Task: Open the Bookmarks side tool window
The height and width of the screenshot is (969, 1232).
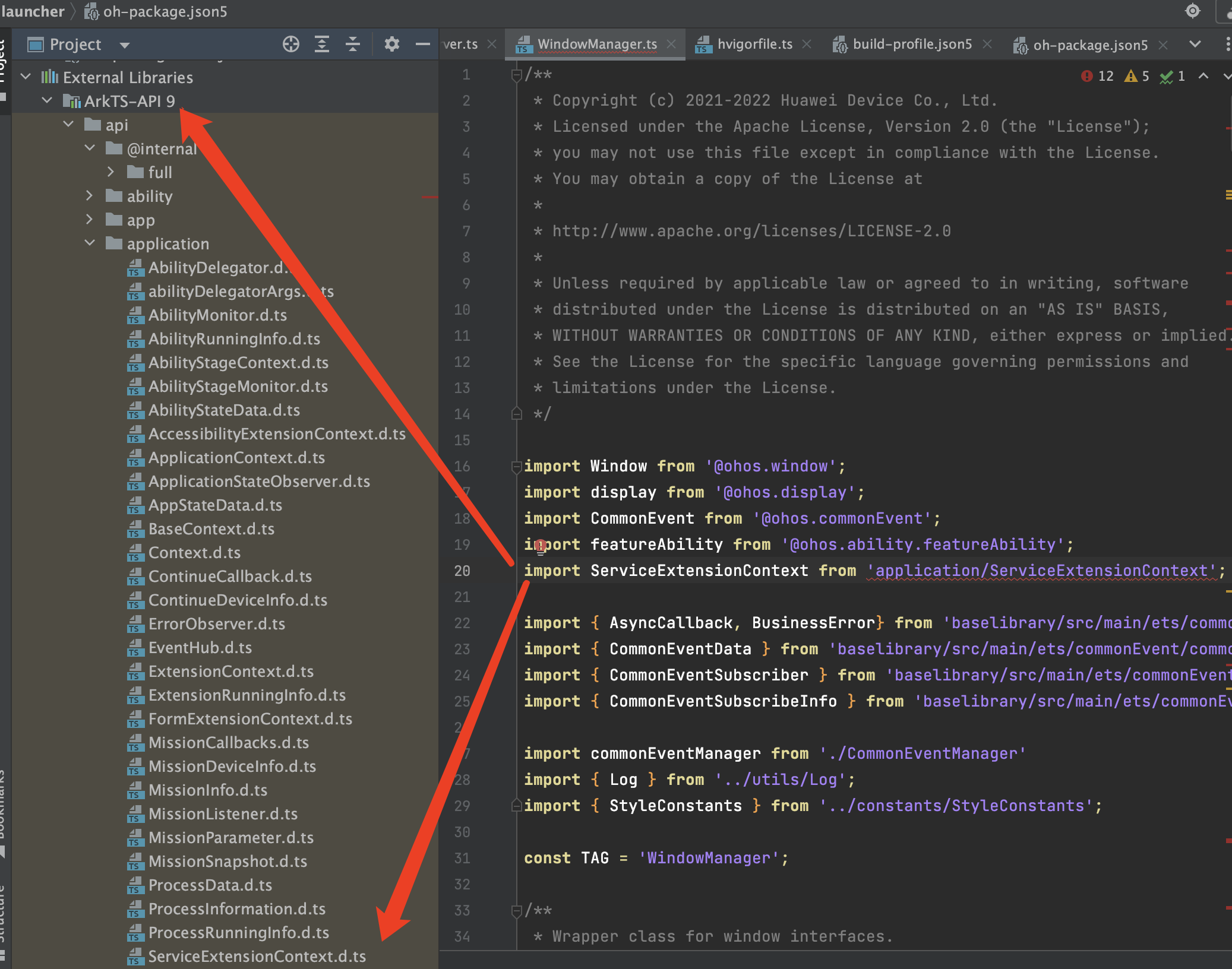Action: pyautogui.click(x=3, y=813)
